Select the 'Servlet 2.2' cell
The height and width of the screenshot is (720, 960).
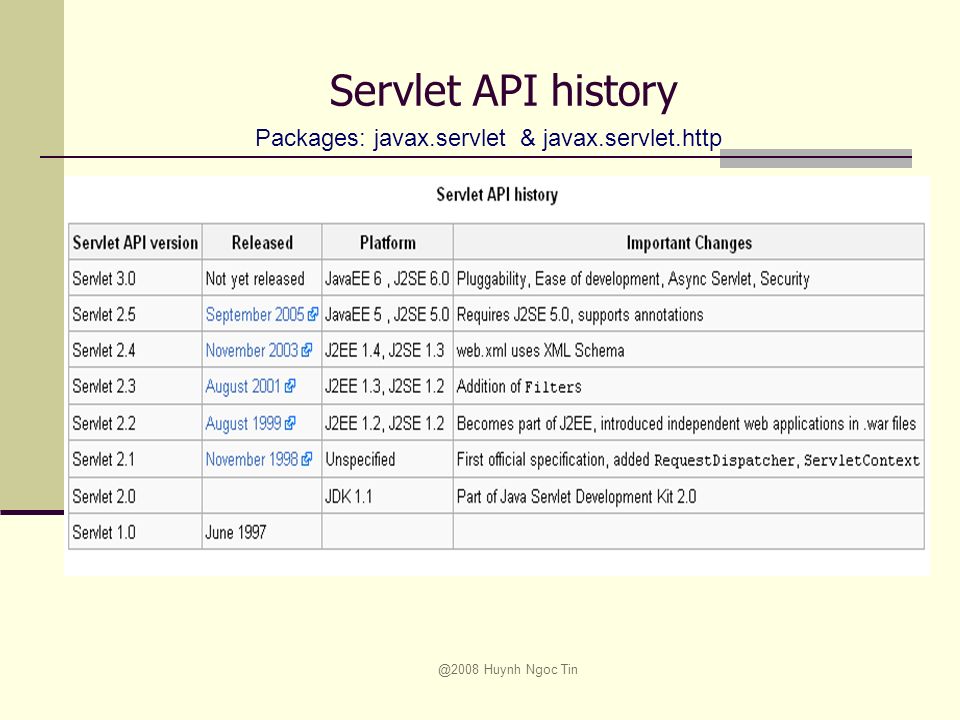click(135, 423)
